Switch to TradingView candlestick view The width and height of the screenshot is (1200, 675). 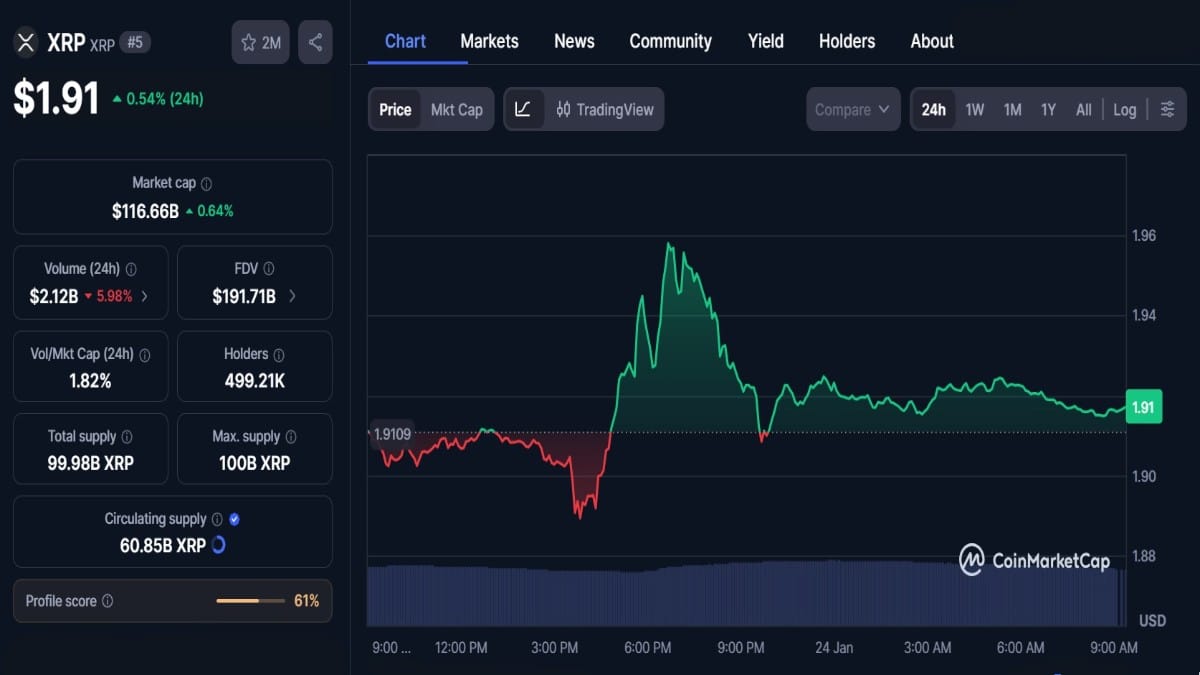(x=604, y=109)
